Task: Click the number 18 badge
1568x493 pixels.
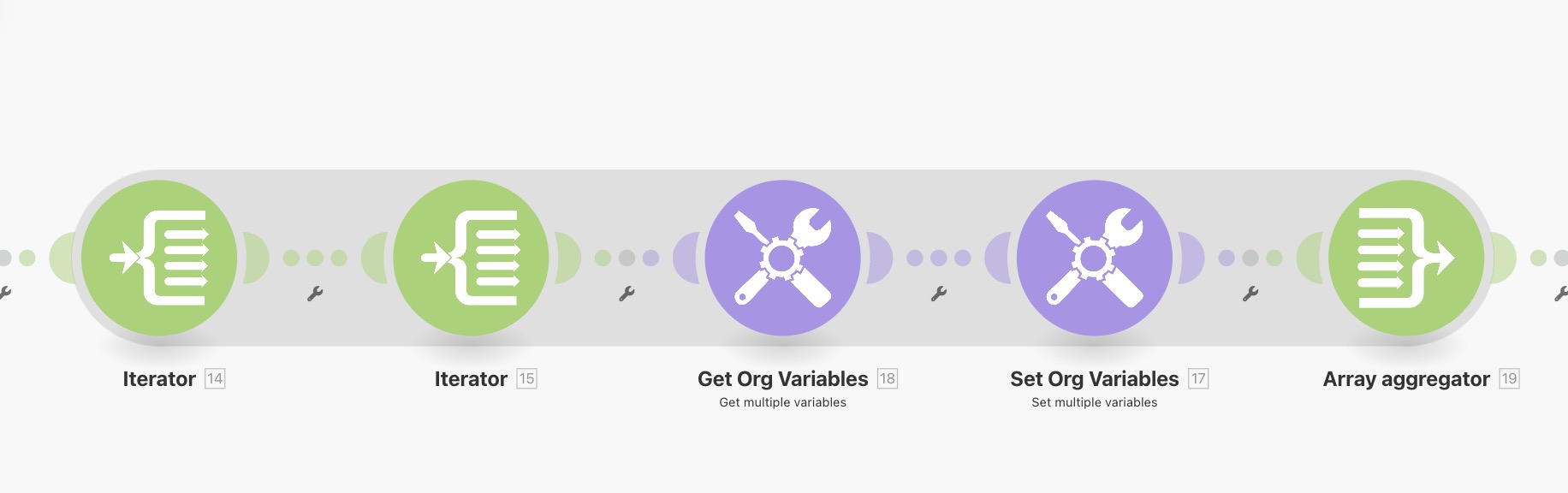Action: [x=888, y=378]
